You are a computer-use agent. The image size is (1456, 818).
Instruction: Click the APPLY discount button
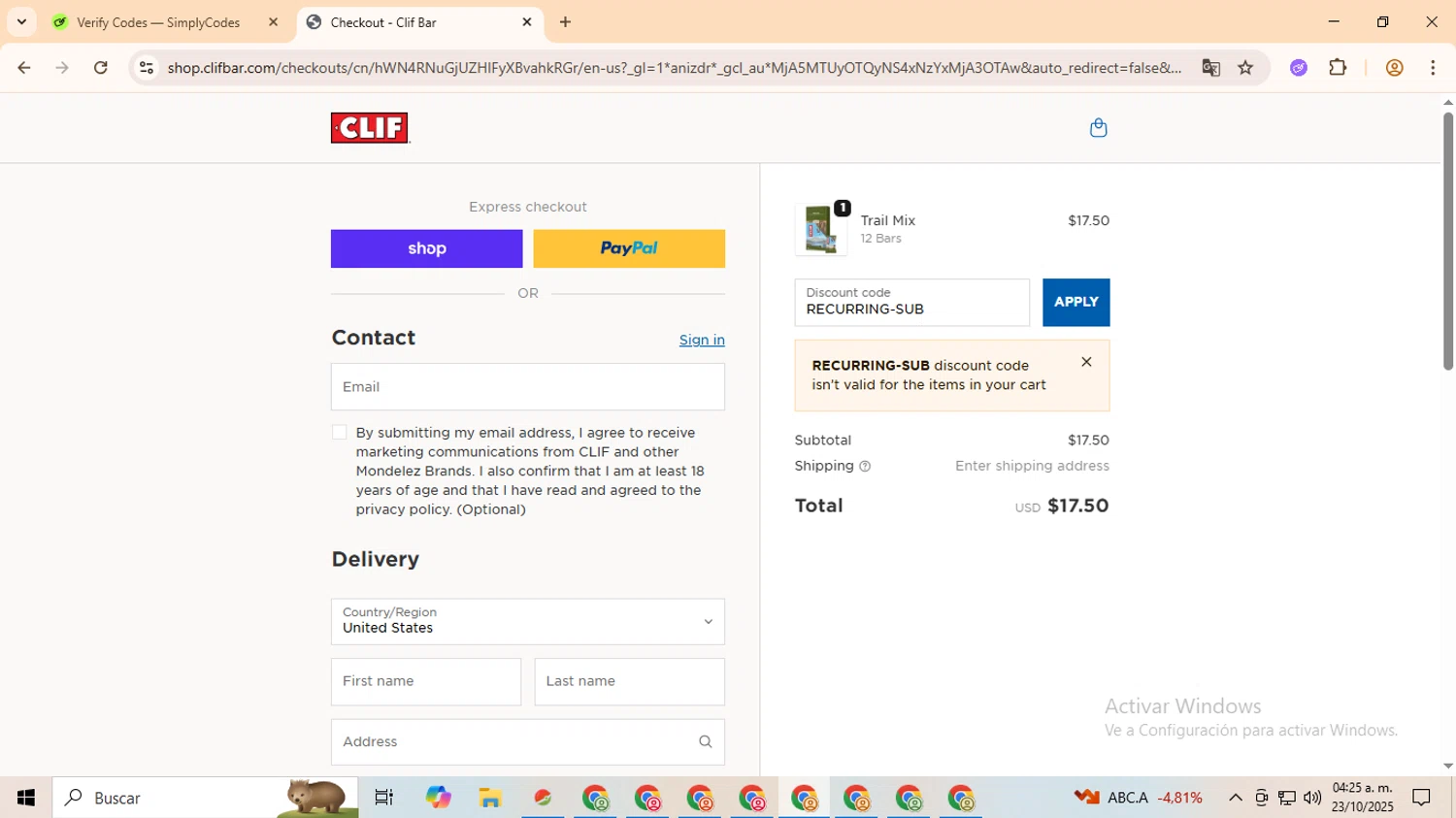[x=1076, y=303]
